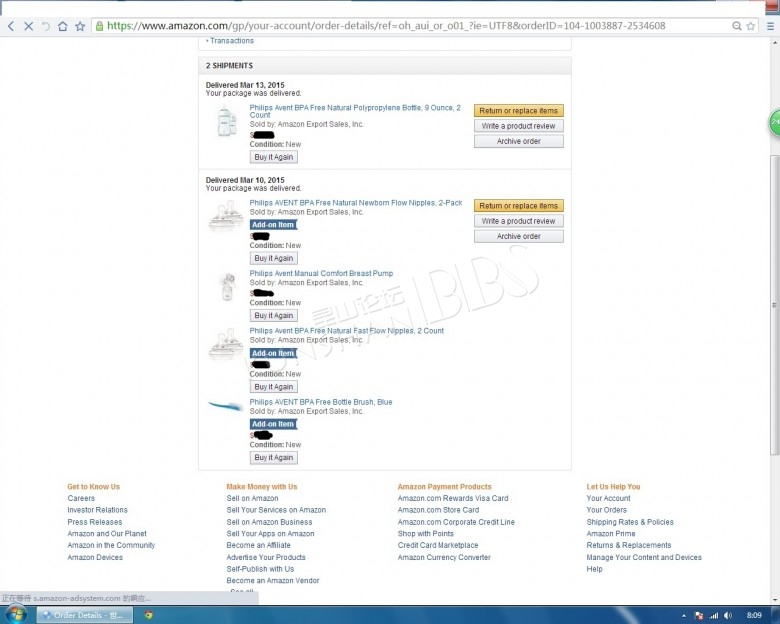Open the Windows Start button
This screenshot has width=780, height=624.
click(x=15, y=615)
